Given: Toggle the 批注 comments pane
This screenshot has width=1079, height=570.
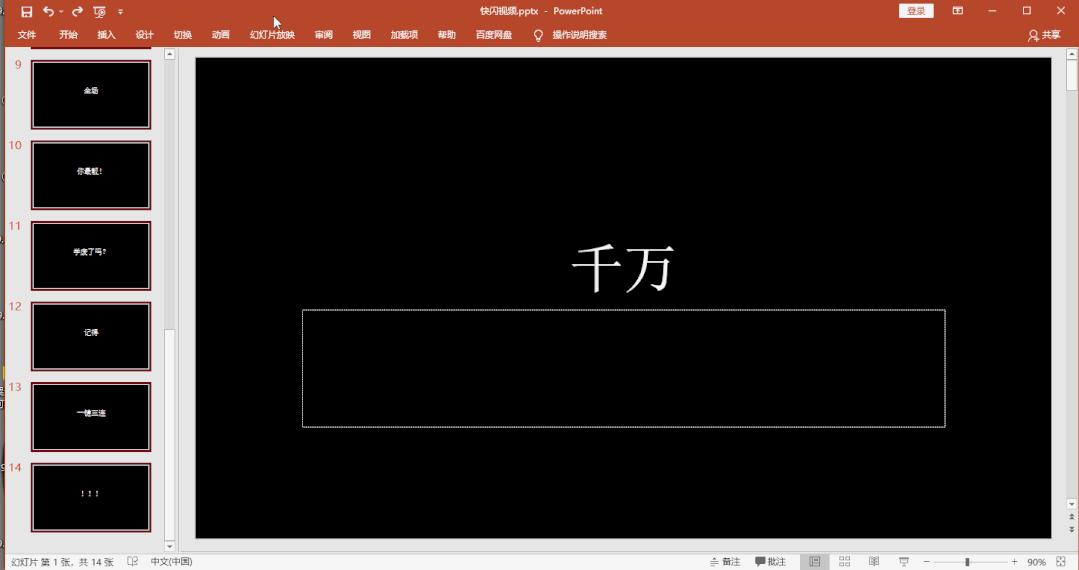Looking at the screenshot, I should tap(770, 562).
